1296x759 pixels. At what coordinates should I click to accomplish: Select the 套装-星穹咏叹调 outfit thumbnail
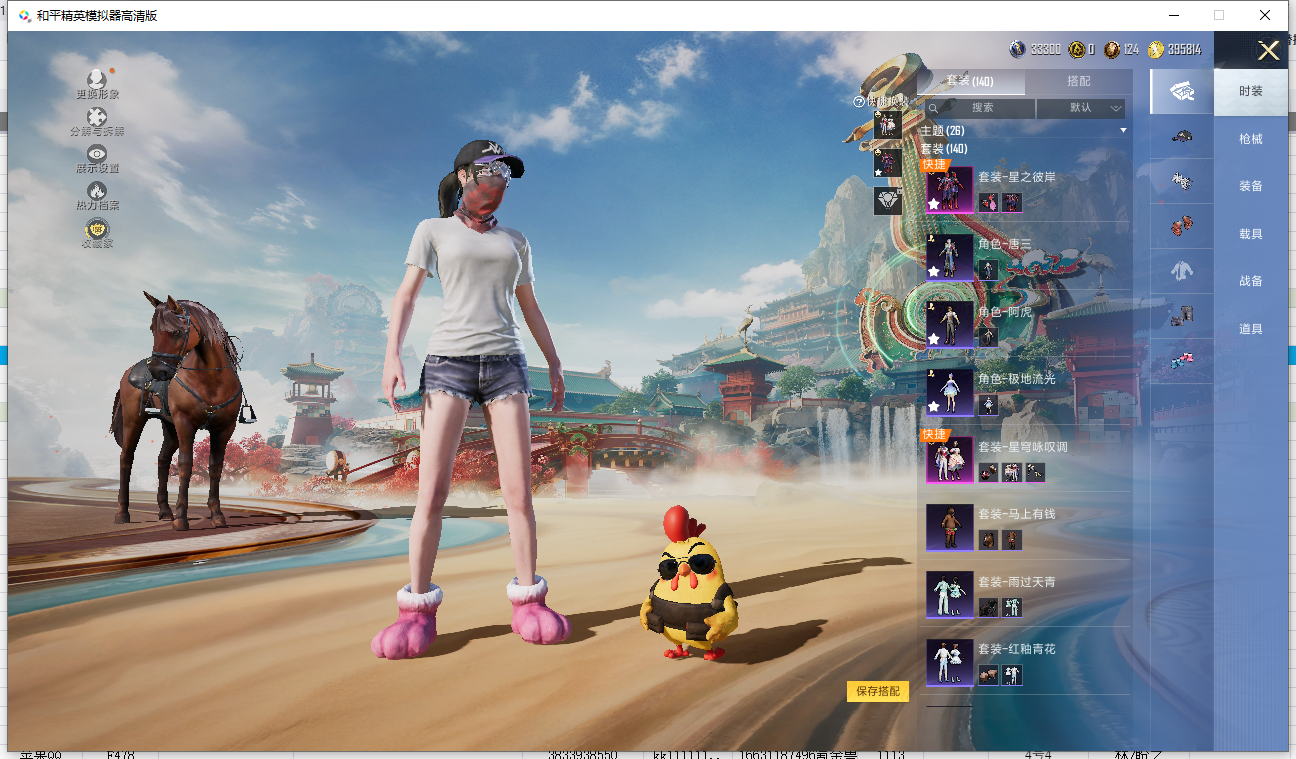[949, 460]
